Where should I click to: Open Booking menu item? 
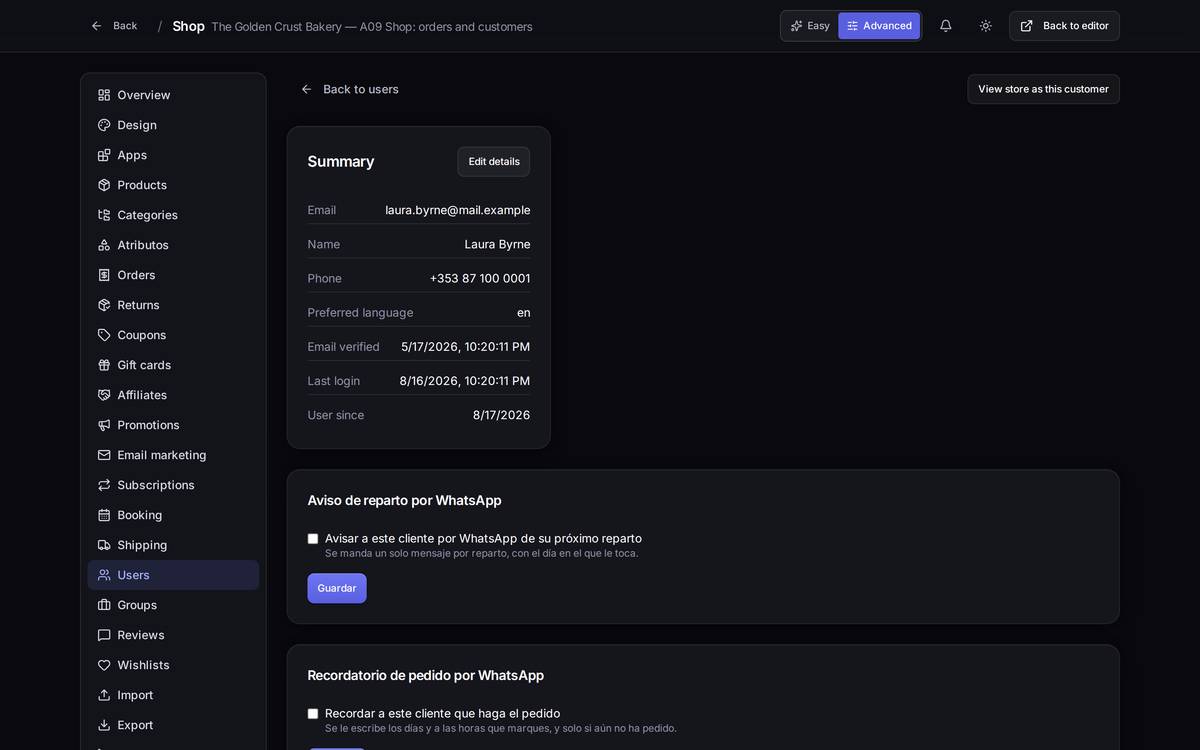pos(173,515)
